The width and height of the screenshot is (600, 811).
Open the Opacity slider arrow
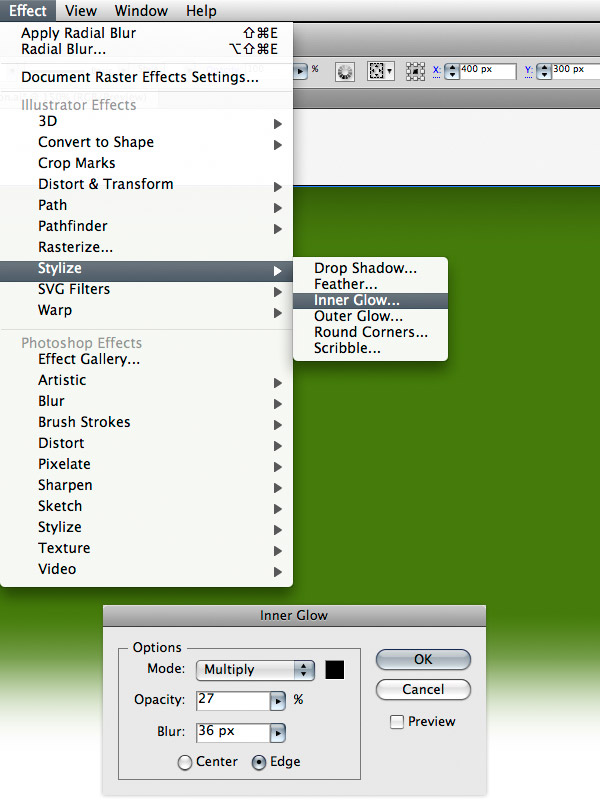click(278, 701)
